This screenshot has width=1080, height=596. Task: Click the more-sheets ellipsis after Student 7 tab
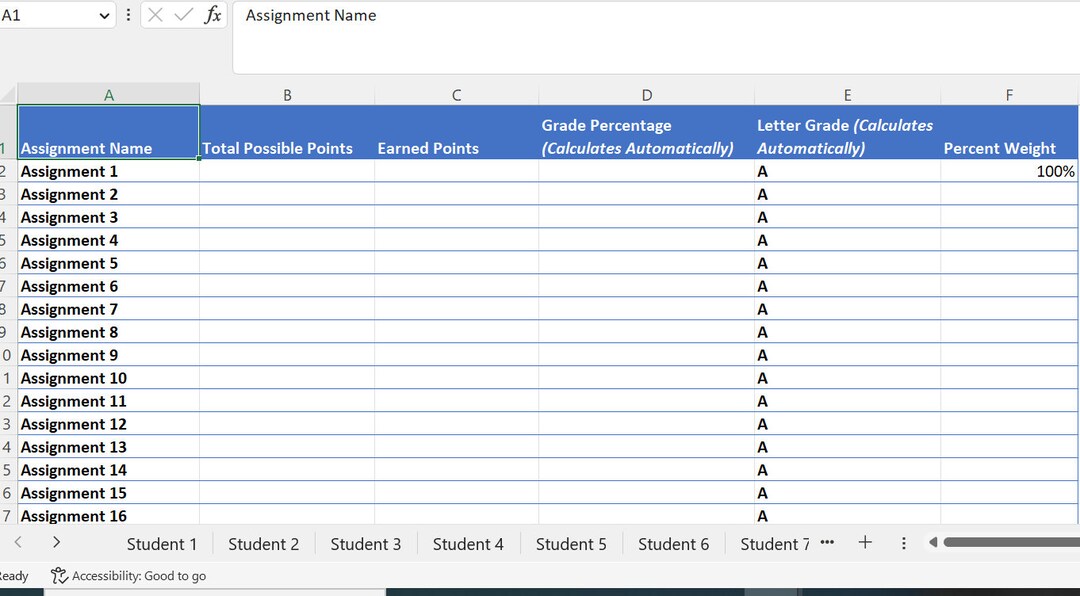click(827, 543)
